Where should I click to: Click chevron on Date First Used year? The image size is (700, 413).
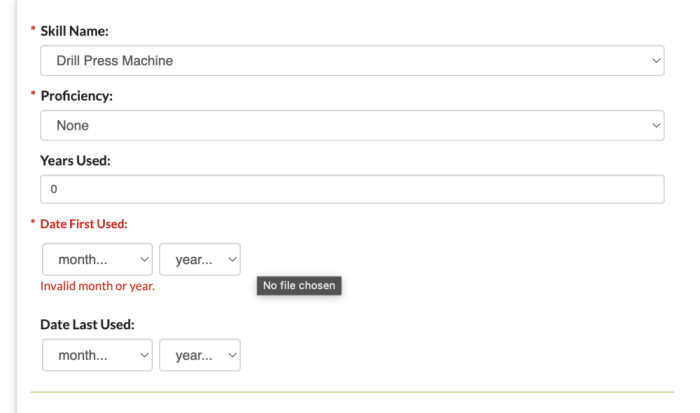click(232, 259)
